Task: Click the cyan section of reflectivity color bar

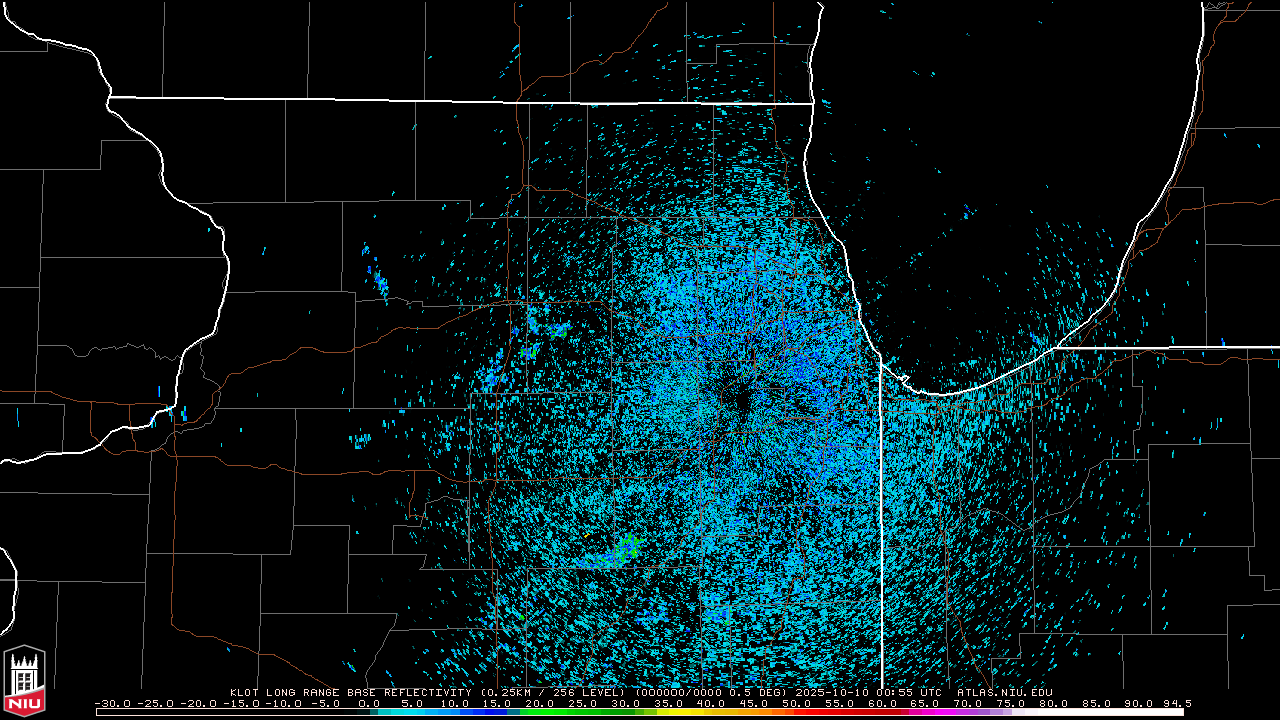Action: pos(420,712)
